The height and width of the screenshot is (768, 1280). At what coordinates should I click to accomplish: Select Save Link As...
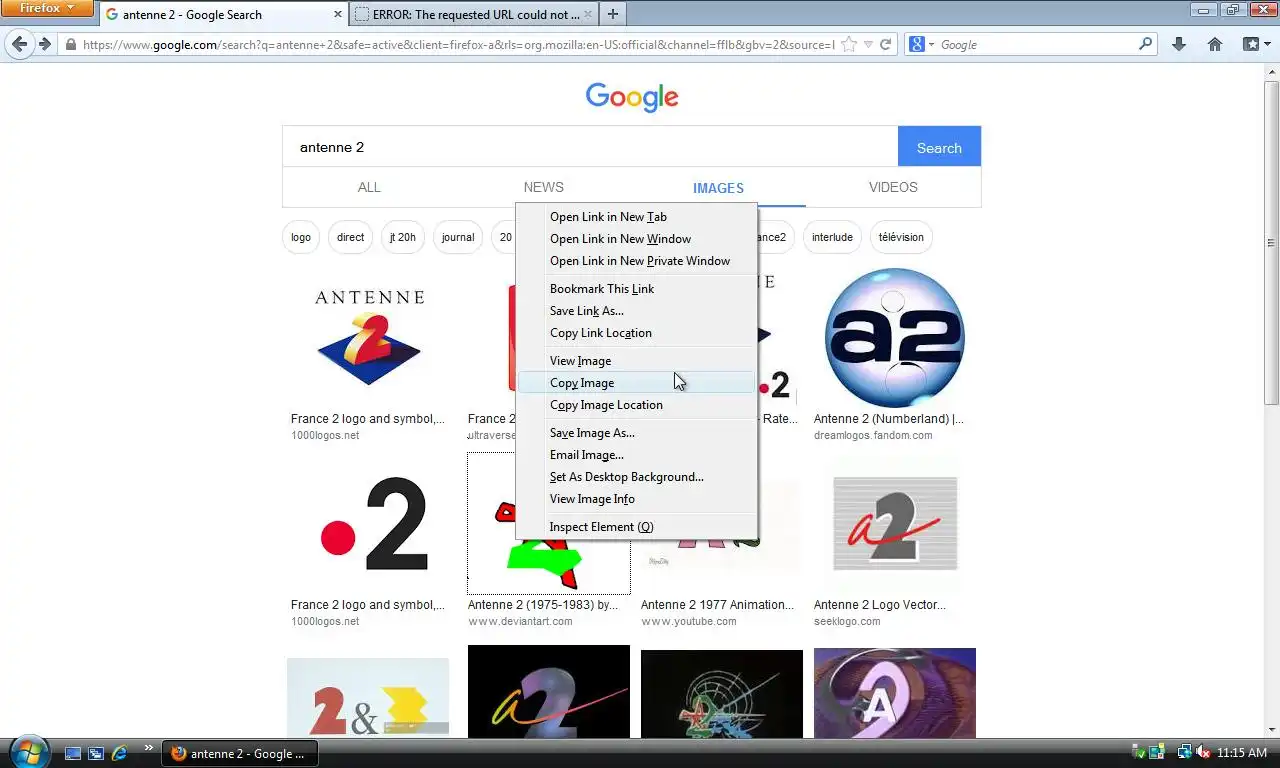(636, 311)
